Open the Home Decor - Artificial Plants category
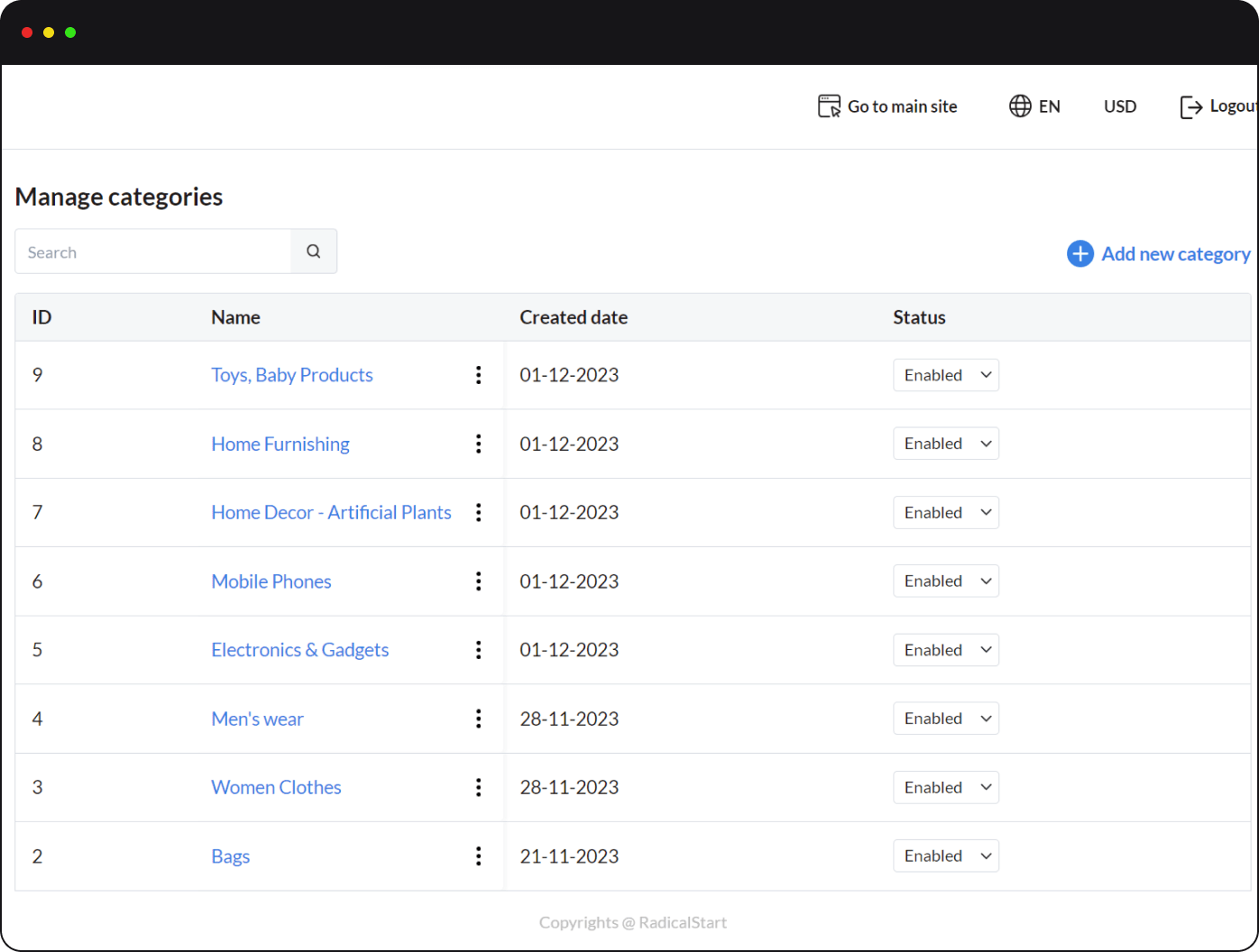The height and width of the screenshot is (952, 1259). click(x=331, y=512)
